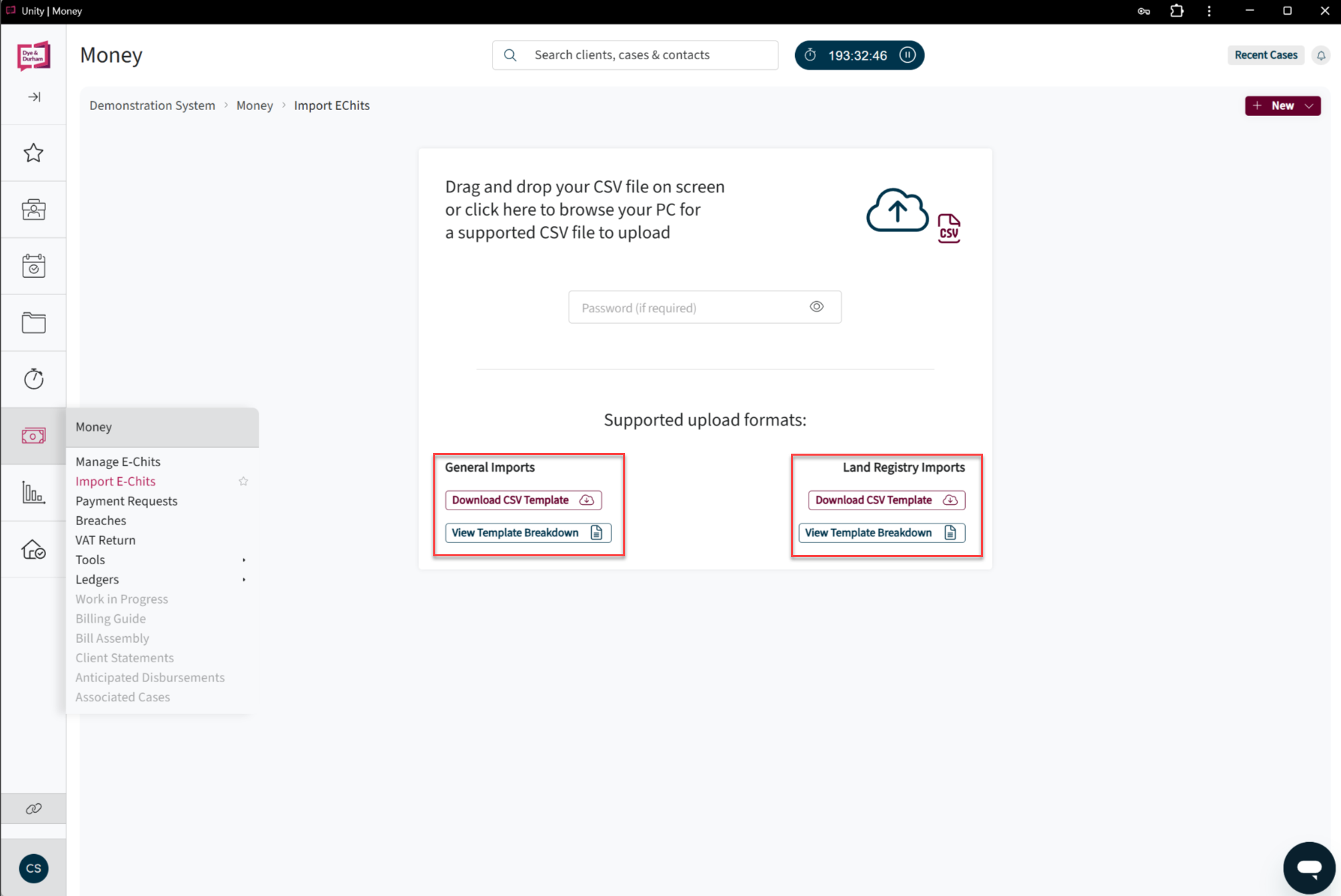Image resolution: width=1341 pixels, height=896 pixels.
Task: Open Manage E-Chits menu item
Action: tap(118, 462)
